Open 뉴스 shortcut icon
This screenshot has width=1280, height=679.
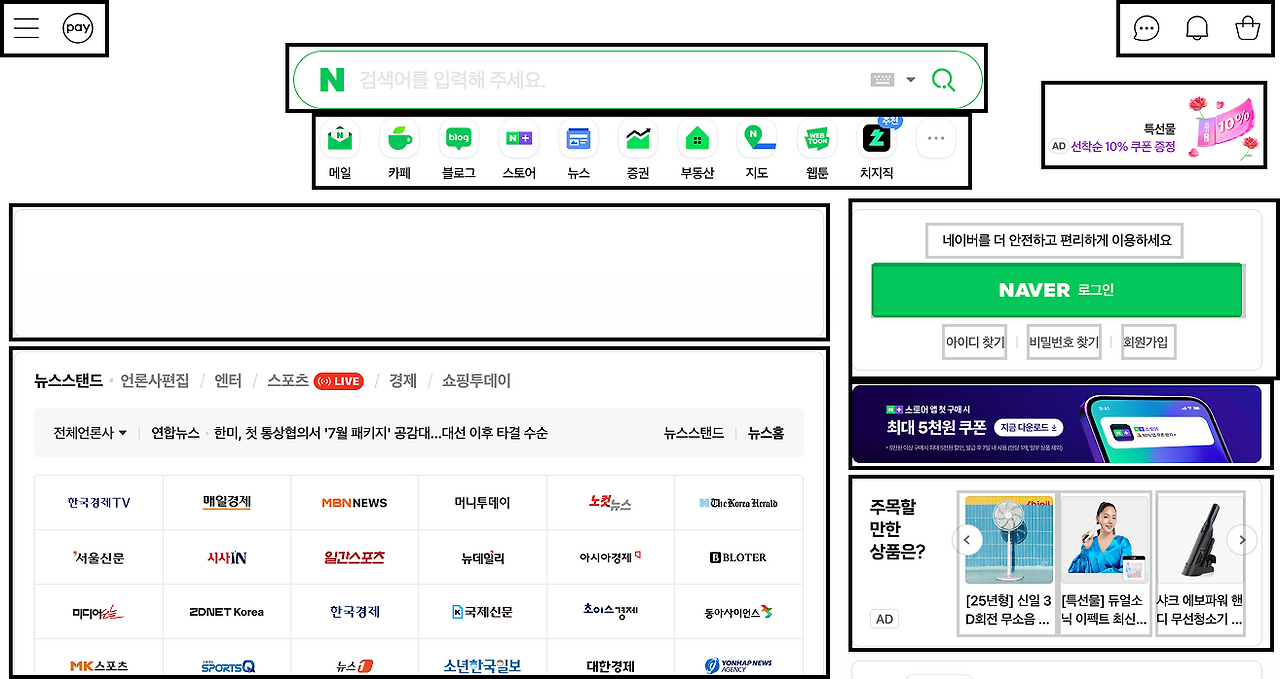(578, 152)
